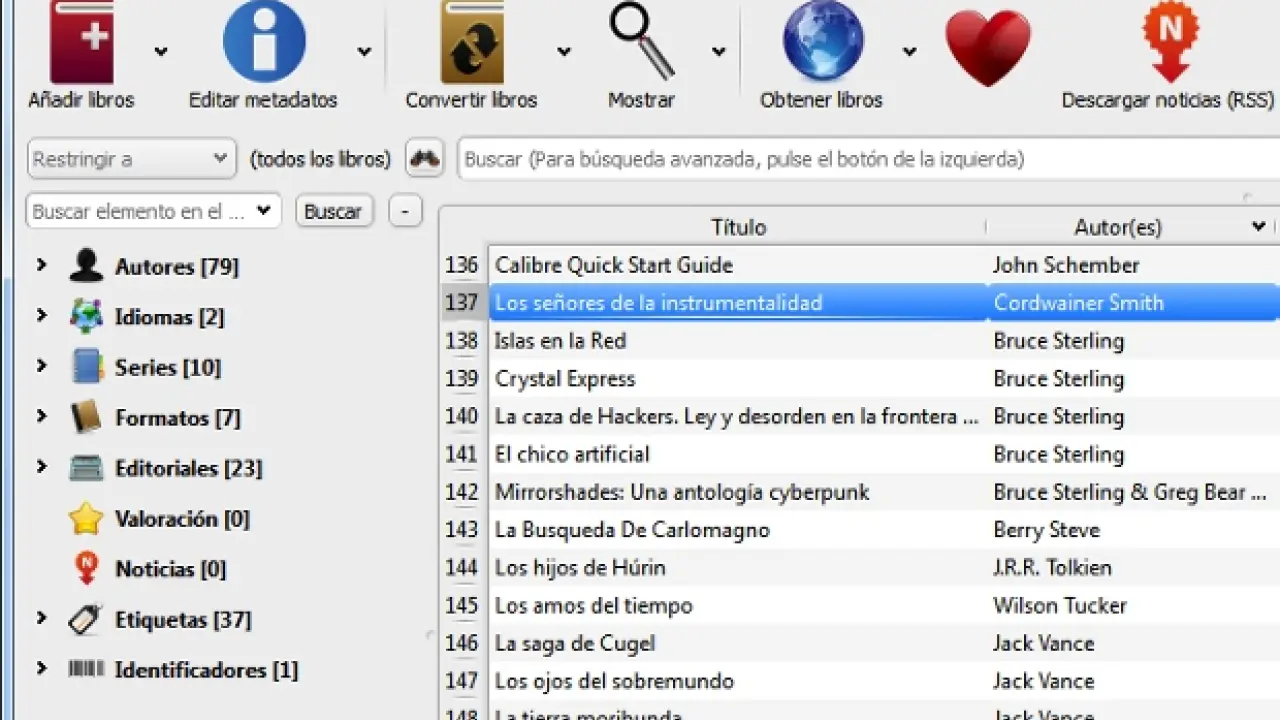This screenshot has width=1280, height=720.
Task: Click Descargar noticias (RSS) icon
Action: point(1169,42)
